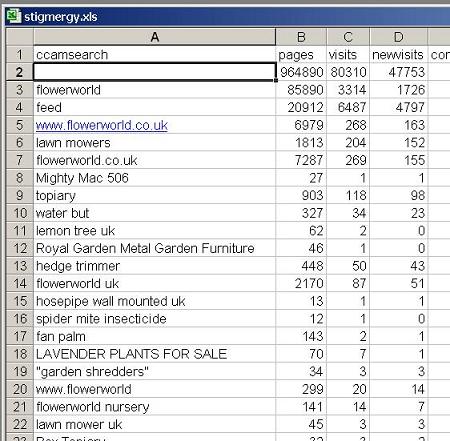The width and height of the screenshot is (450, 441).
Task: Select the pages value 2170
Action: (301, 284)
